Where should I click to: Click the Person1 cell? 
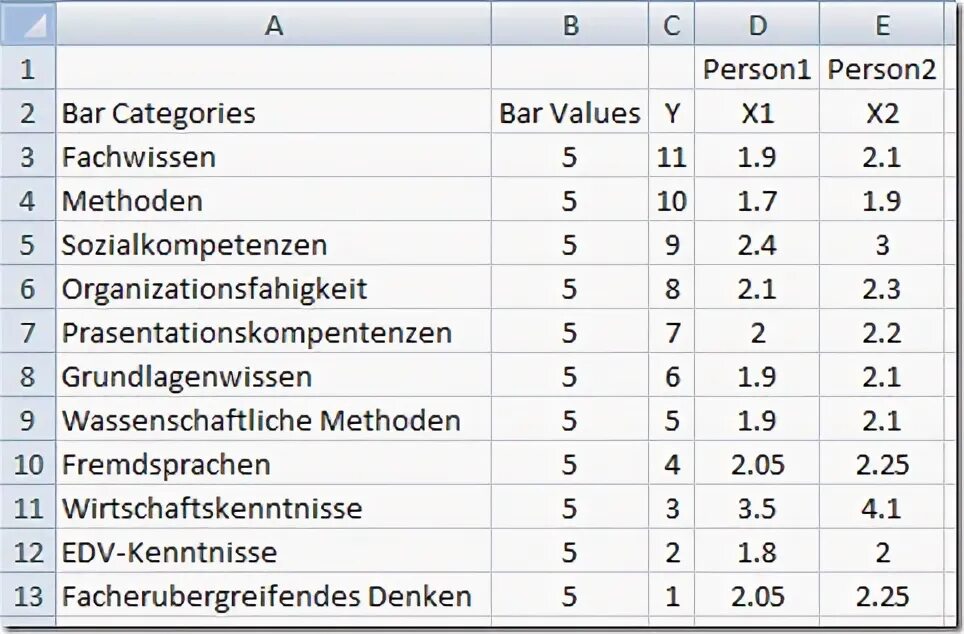coord(757,68)
